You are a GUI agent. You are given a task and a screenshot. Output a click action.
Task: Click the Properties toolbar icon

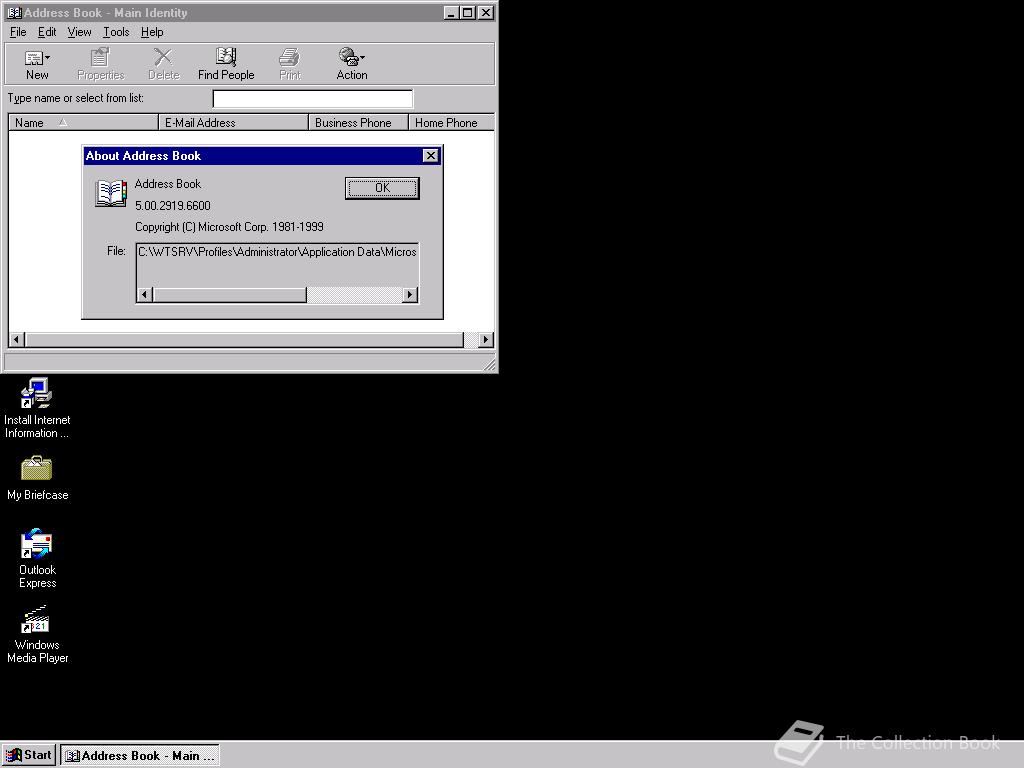coord(100,64)
